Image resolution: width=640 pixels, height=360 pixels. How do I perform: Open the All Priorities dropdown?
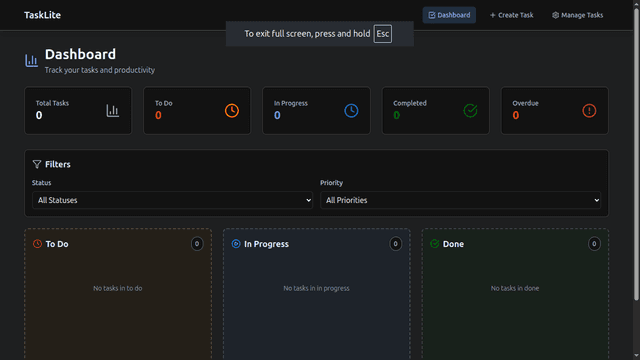pos(460,200)
